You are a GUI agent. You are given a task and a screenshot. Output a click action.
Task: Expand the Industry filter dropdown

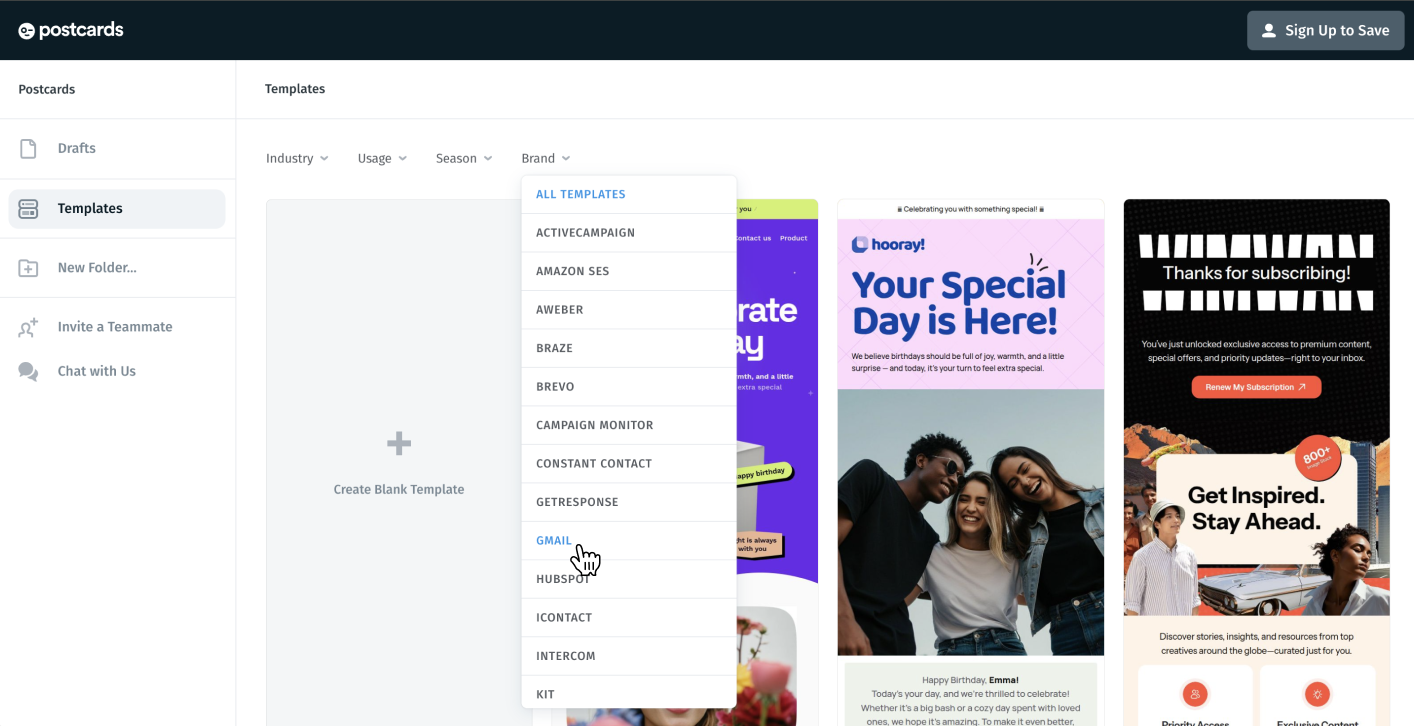(297, 158)
